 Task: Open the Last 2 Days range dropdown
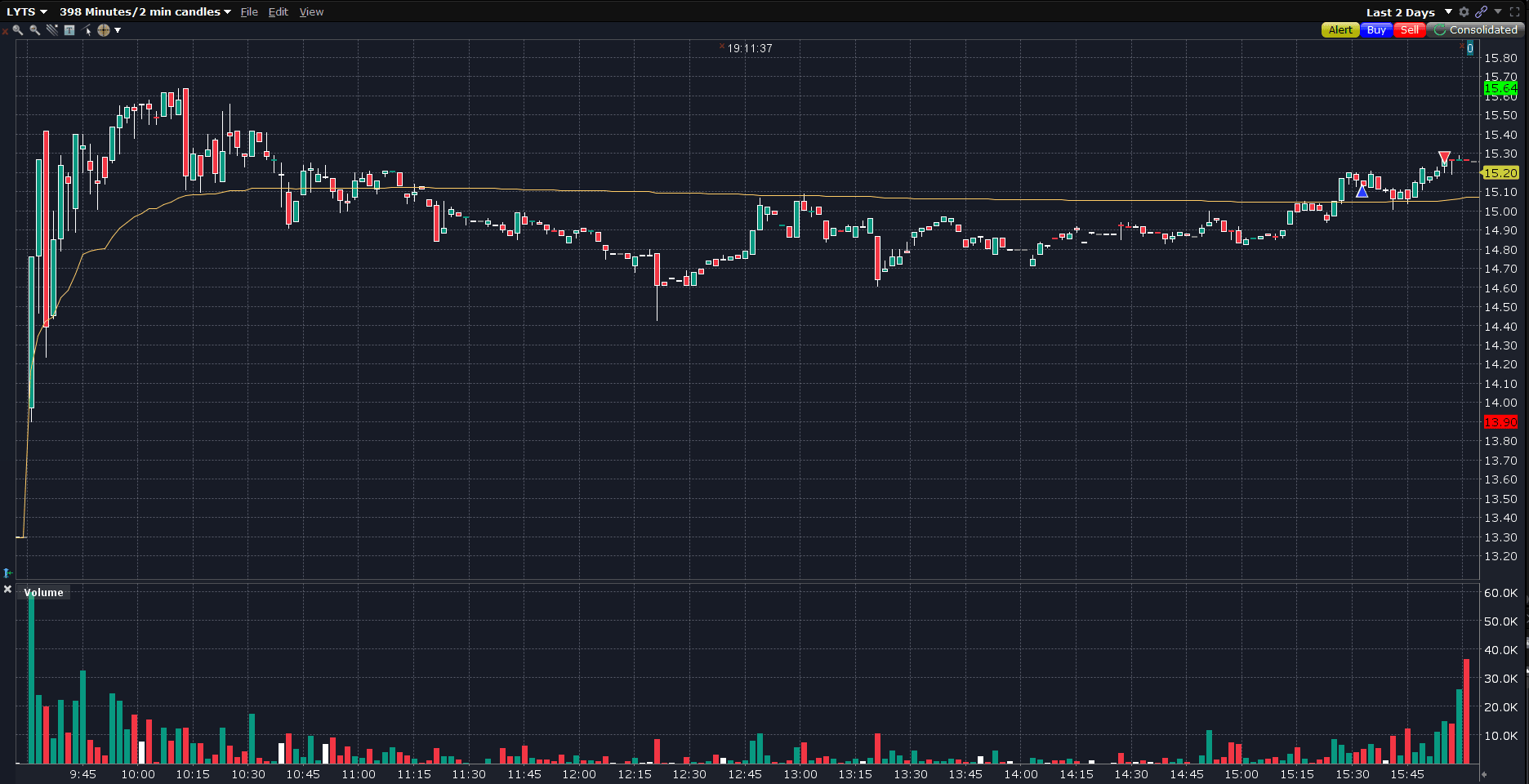coord(1408,12)
